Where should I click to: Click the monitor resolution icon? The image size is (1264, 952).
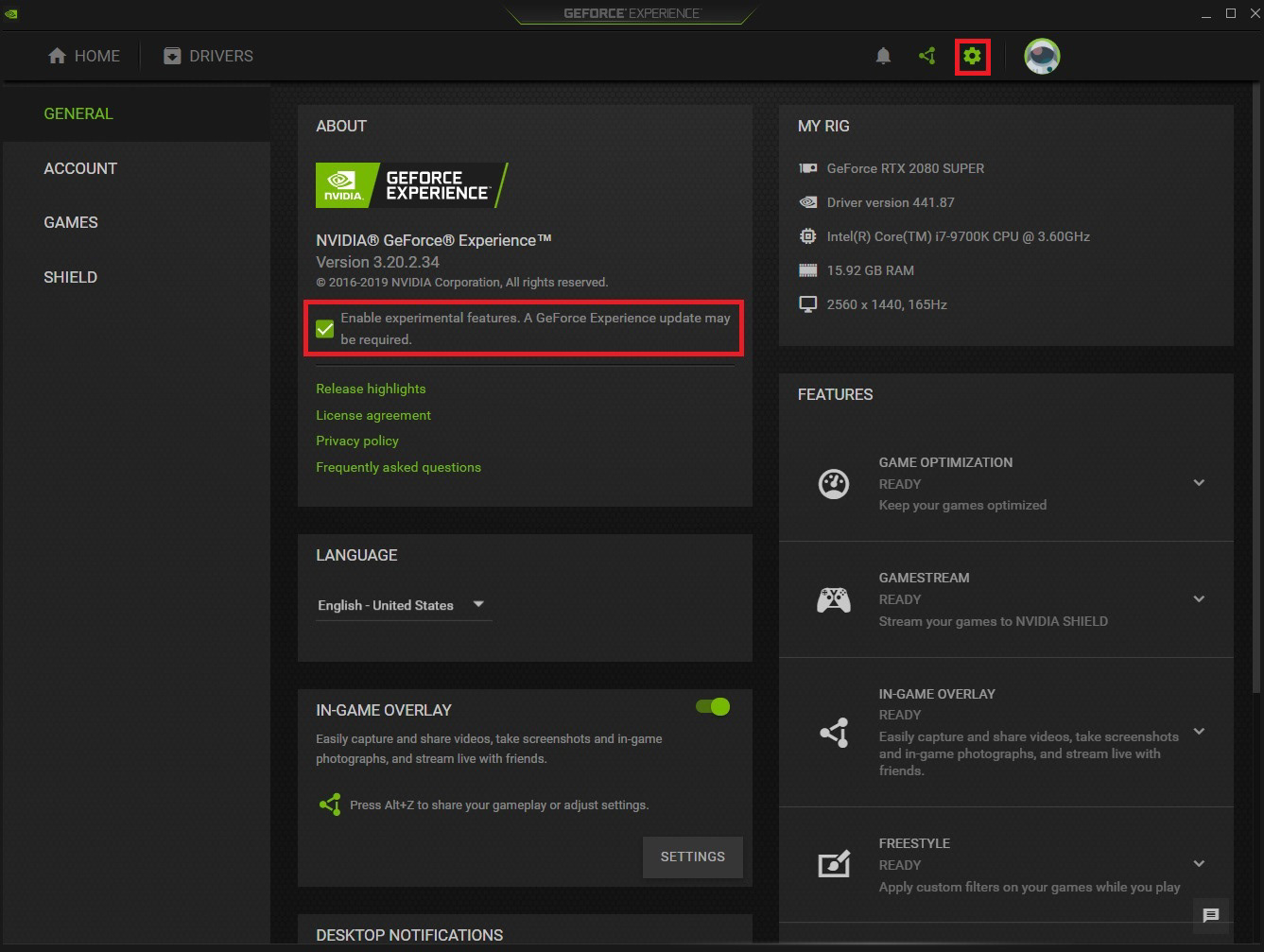808,304
